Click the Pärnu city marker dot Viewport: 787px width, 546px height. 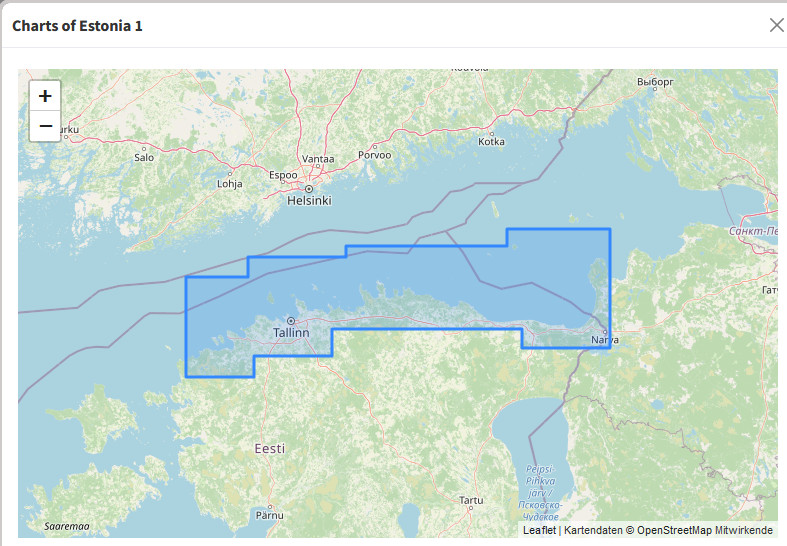click(269, 506)
